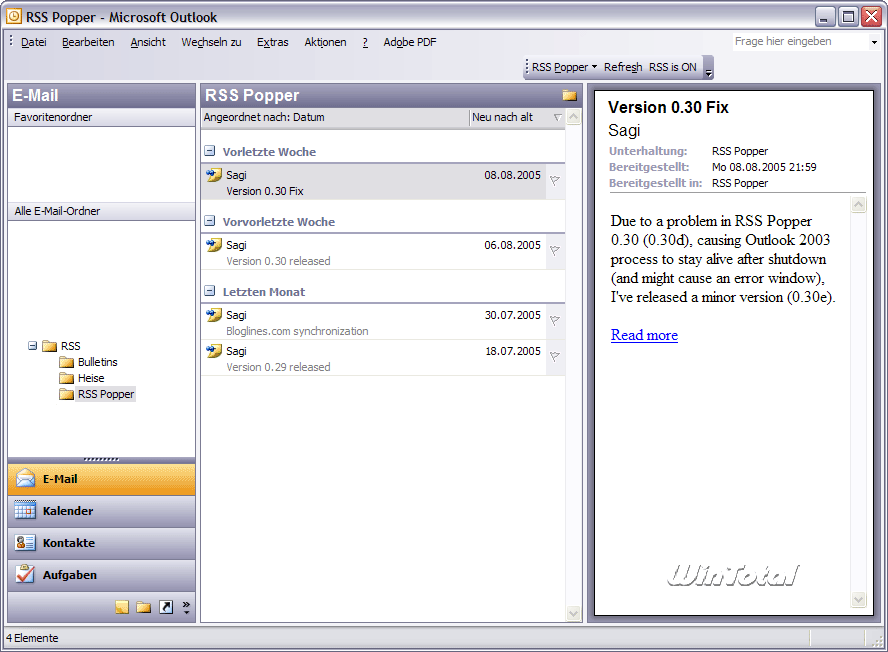Open the Datei menu
Viewport: 888px width, 652px height.
pyautogui.click(x=33, y=42)
